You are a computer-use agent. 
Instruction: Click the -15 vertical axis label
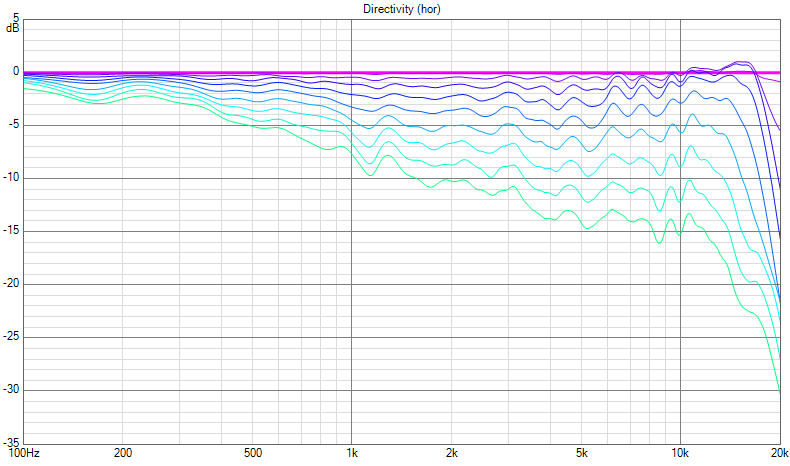click(11, 231)
